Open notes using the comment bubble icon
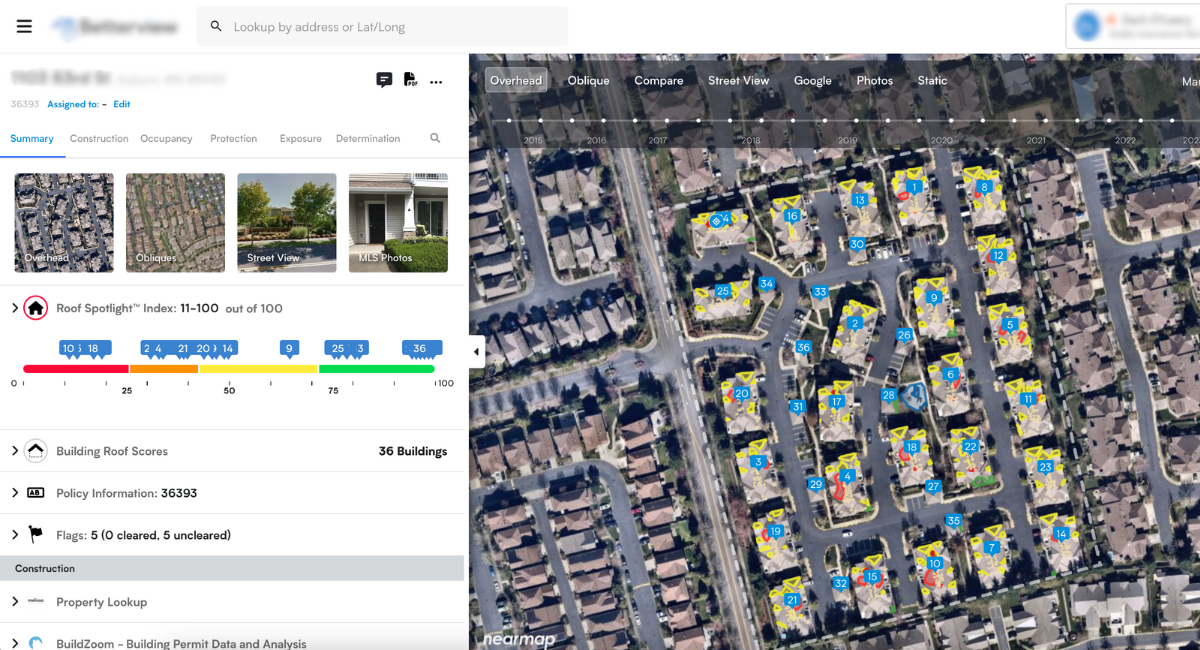This screenshot has width=1200, height=650. point(384,80)
